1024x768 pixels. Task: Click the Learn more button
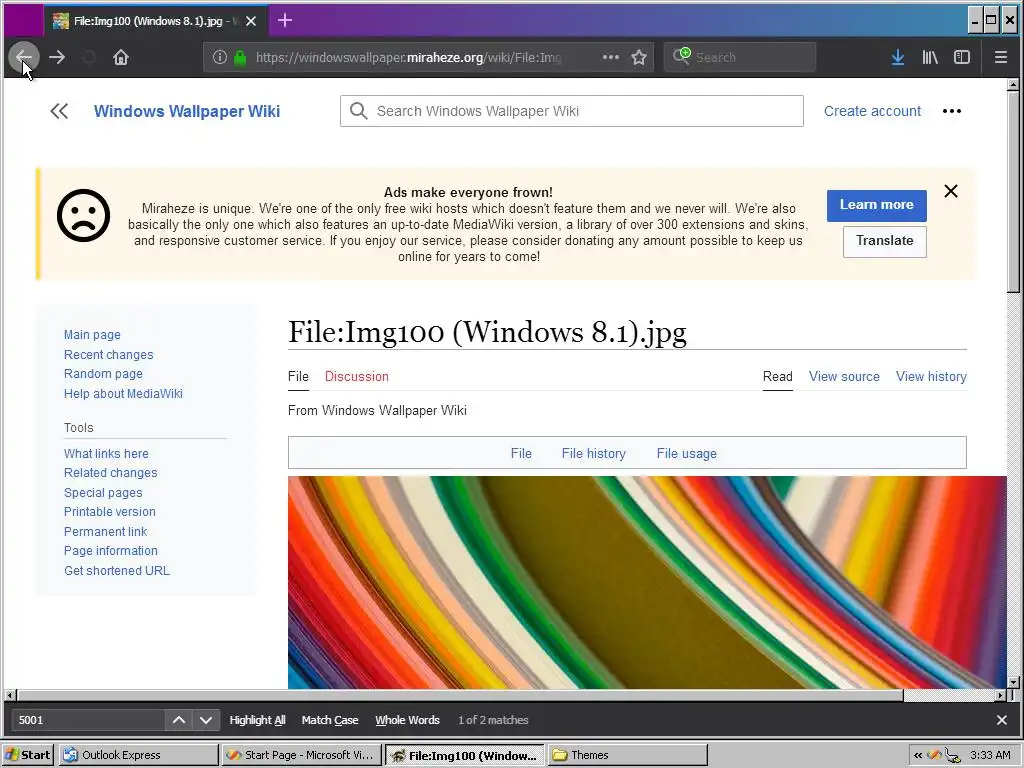tap(876, 205)
